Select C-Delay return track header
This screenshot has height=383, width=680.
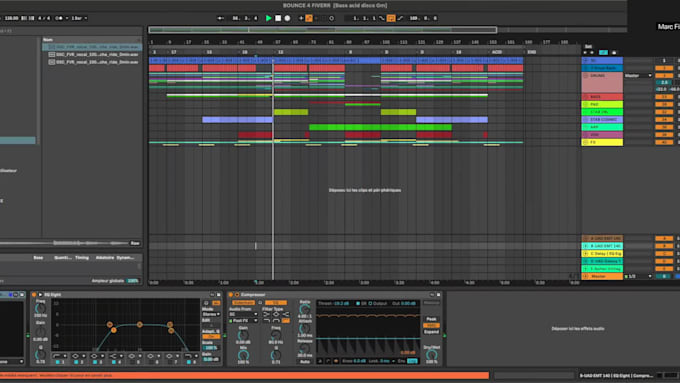602,253
